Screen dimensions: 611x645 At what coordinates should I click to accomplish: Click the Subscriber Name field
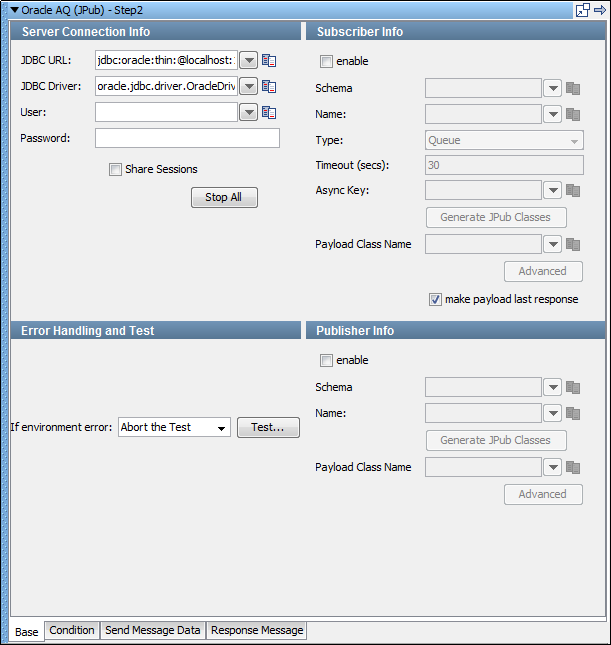click(483, 114)
